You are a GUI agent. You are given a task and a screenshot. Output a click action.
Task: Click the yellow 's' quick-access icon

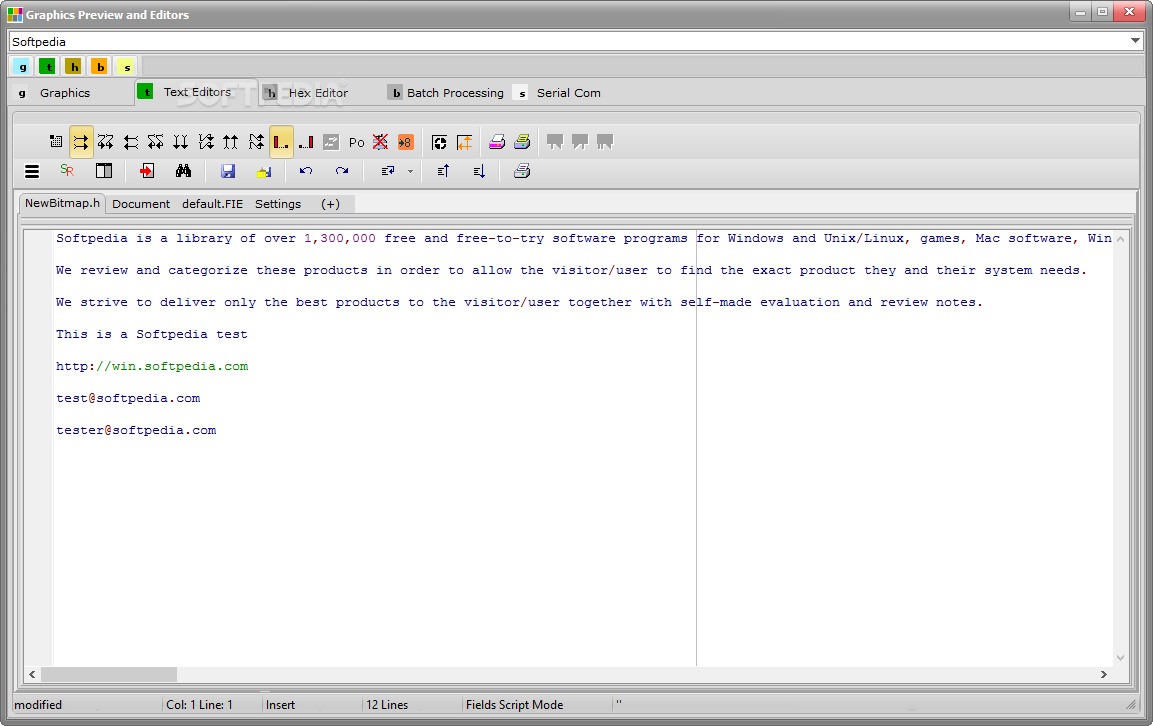point(126,67)
